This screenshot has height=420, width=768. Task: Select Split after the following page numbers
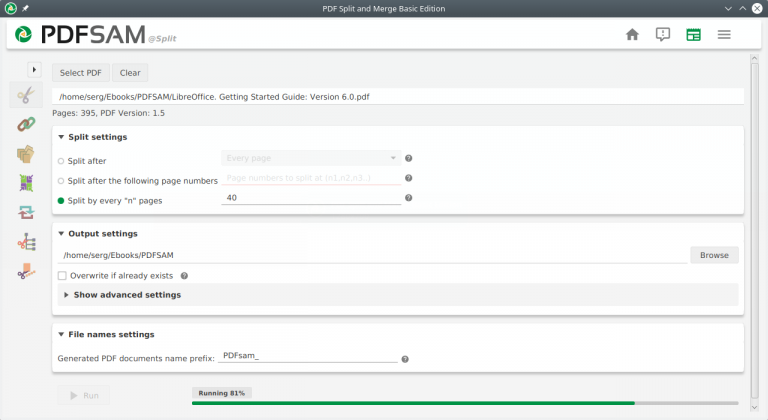[61, 181]
